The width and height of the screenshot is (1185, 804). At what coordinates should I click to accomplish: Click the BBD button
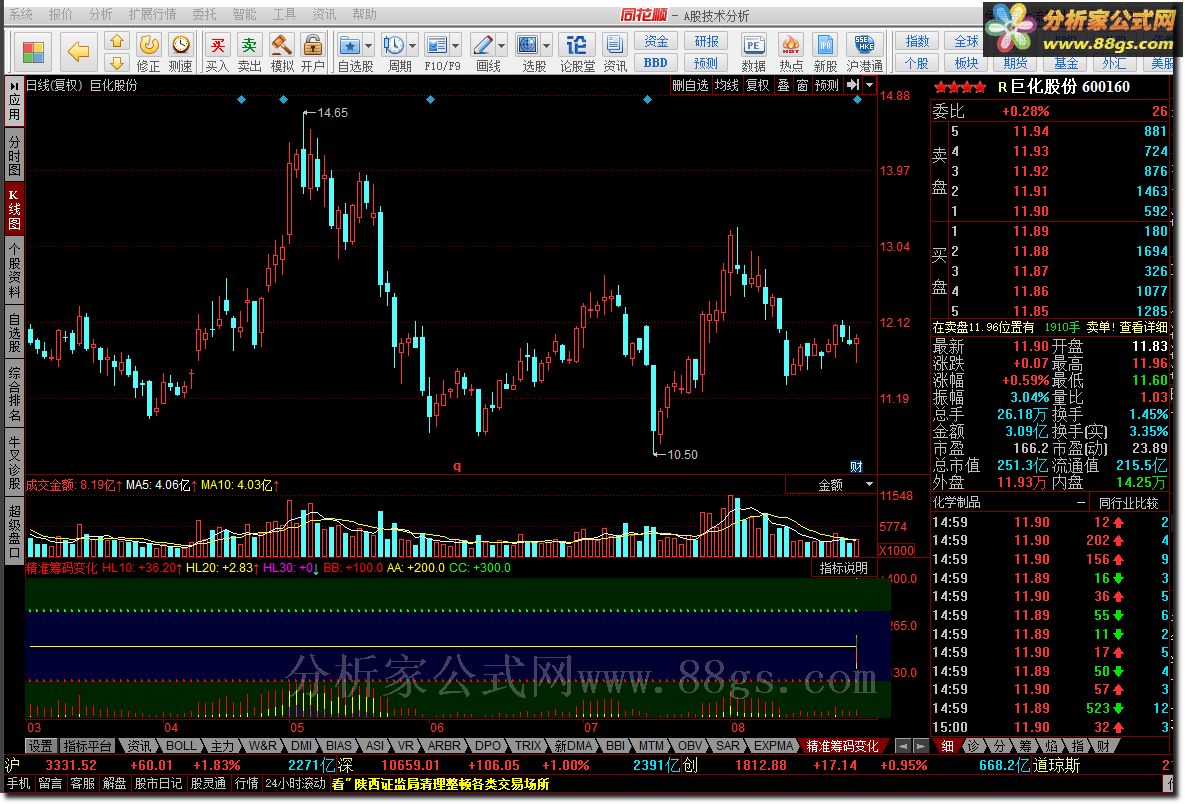point(655,63)
